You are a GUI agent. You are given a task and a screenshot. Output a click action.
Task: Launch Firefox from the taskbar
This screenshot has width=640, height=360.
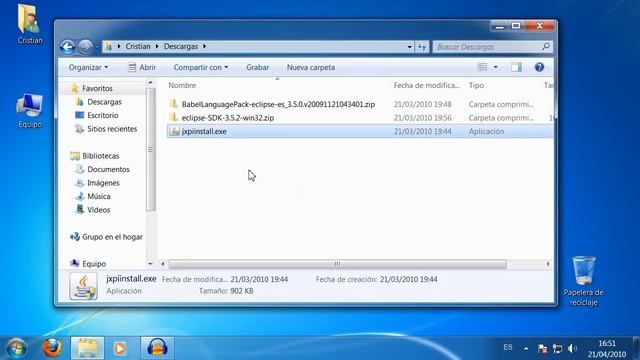pos(52,348)
